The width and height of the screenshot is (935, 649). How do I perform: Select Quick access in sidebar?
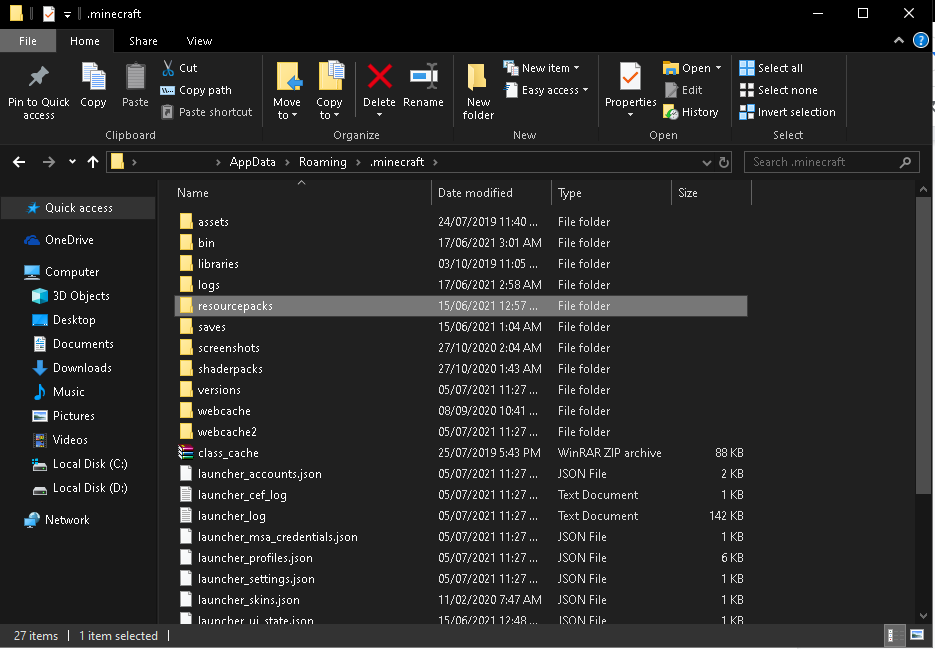point(79,208)
